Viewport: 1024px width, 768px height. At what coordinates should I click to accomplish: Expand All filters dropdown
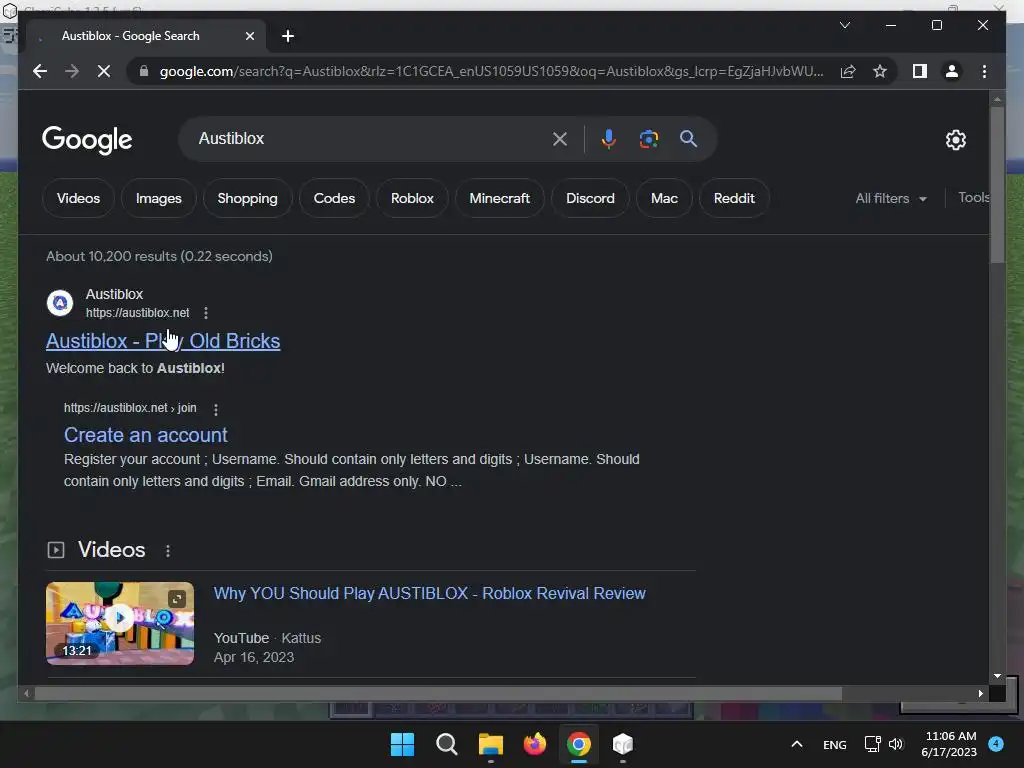click(891, 199)
